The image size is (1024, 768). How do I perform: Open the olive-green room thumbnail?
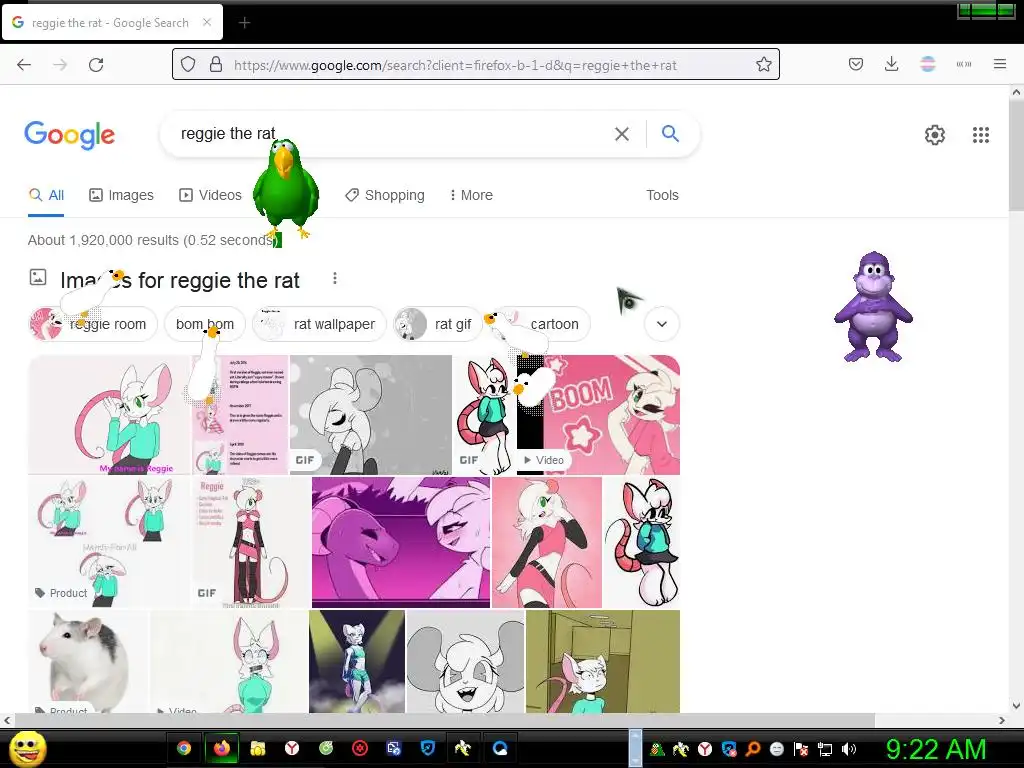pos(603,661)
